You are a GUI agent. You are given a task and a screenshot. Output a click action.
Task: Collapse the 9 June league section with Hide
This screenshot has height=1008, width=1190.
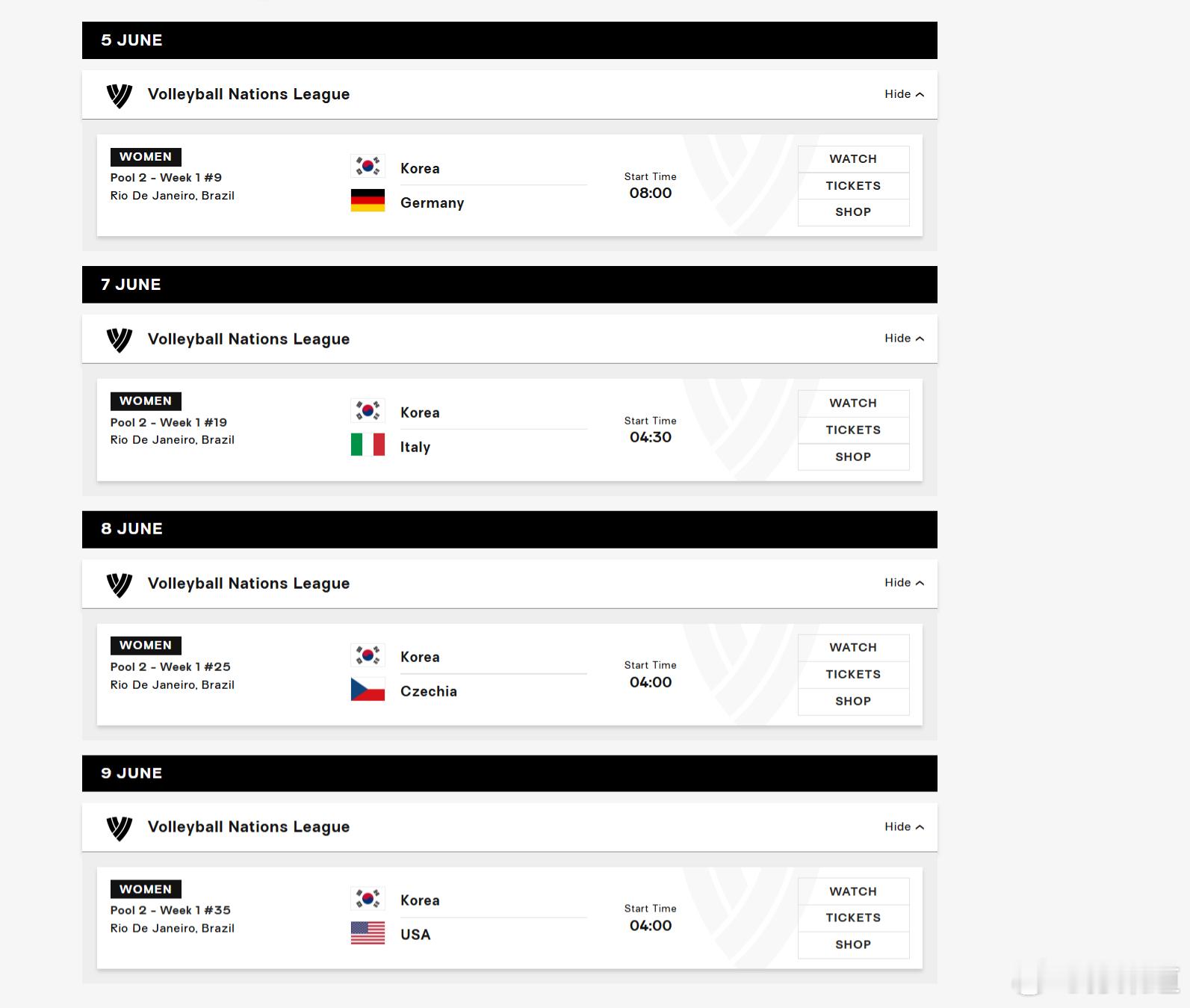tap(904, 826)
